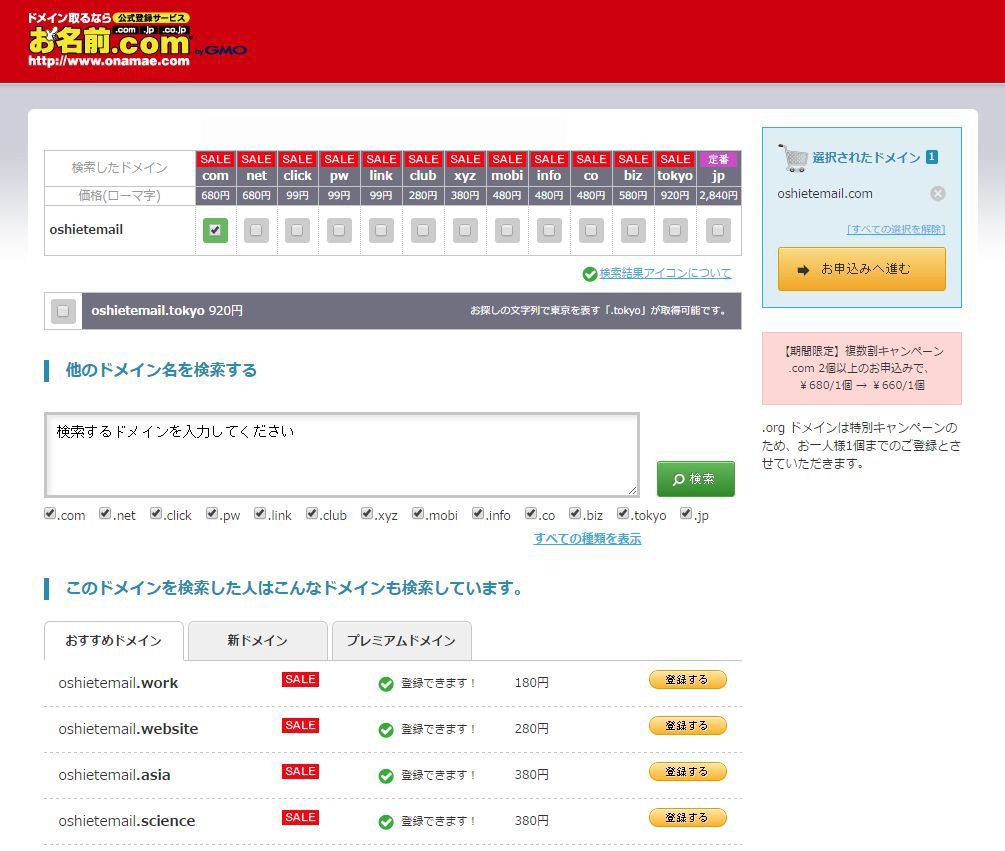Untick the .click search filter checkbox
This screenshot has width=1005, height=851.
(x=156, y=513)
